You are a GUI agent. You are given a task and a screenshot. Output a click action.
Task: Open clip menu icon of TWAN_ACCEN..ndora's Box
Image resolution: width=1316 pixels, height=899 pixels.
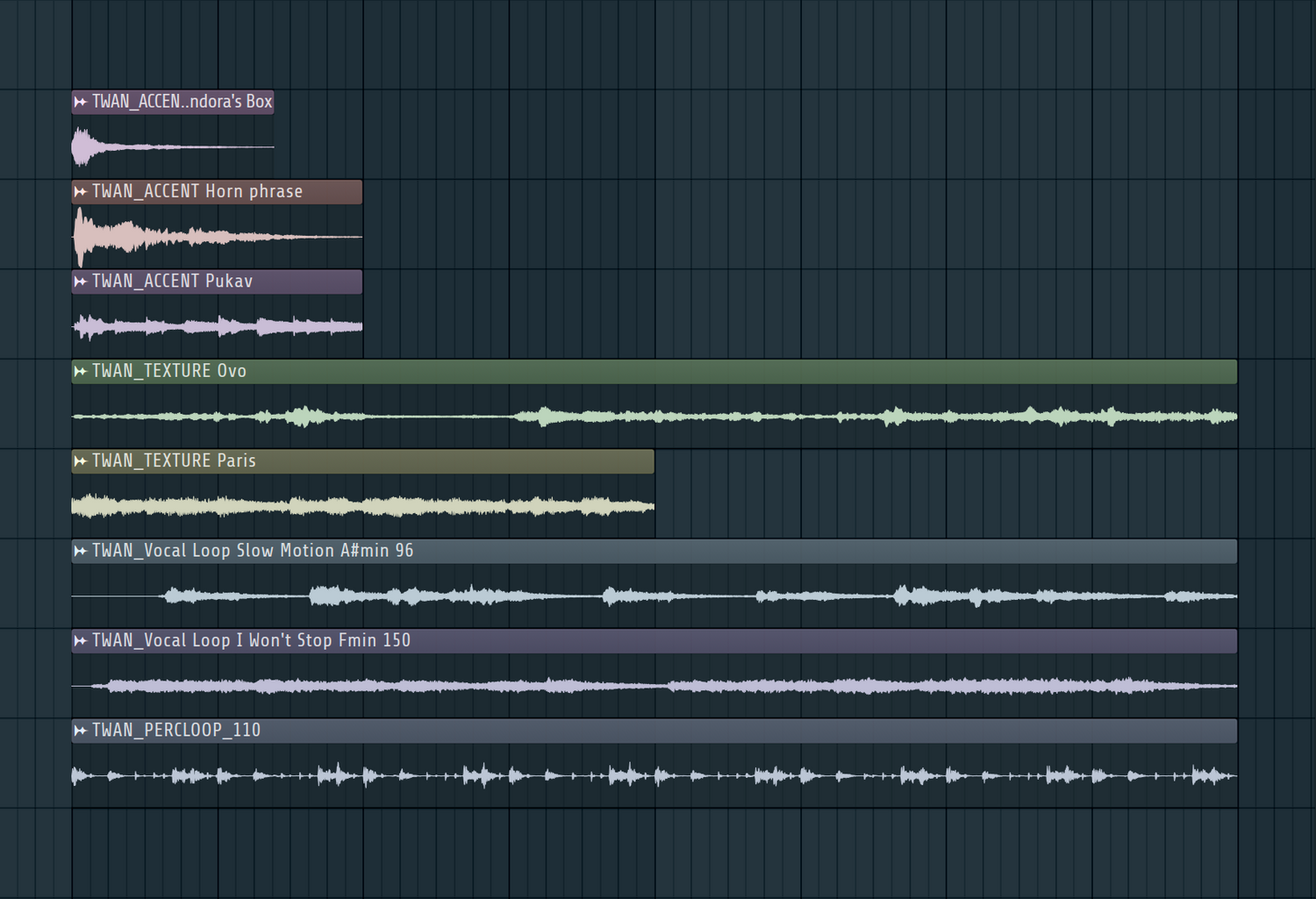click(81, 102)
